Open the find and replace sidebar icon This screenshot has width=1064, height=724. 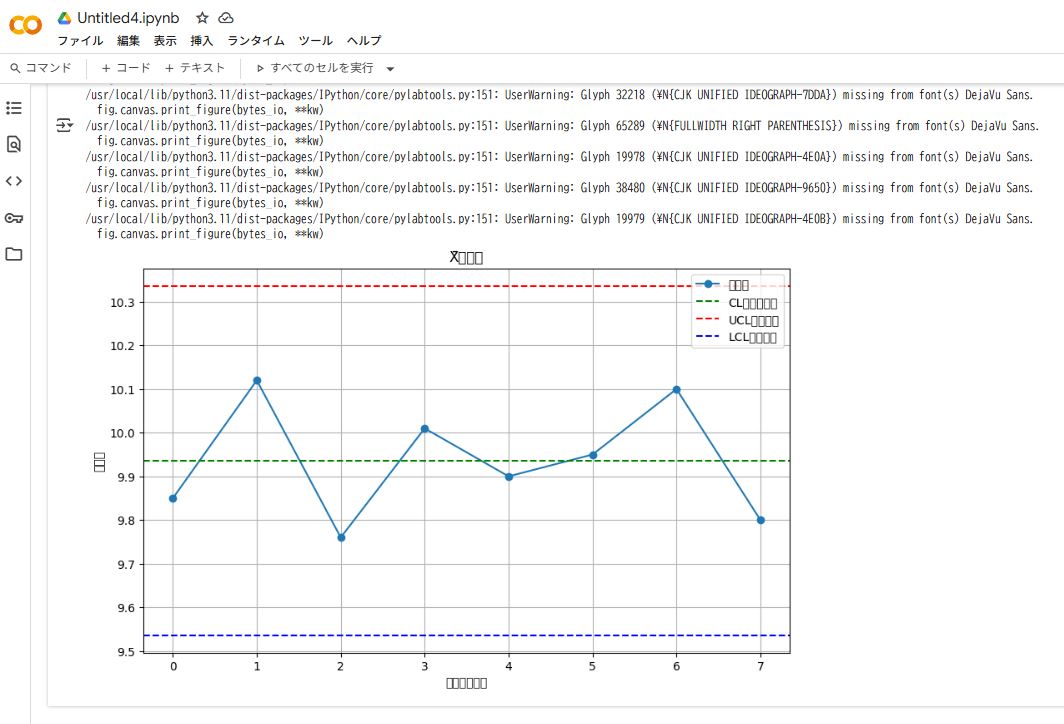[x=14, y=144]
